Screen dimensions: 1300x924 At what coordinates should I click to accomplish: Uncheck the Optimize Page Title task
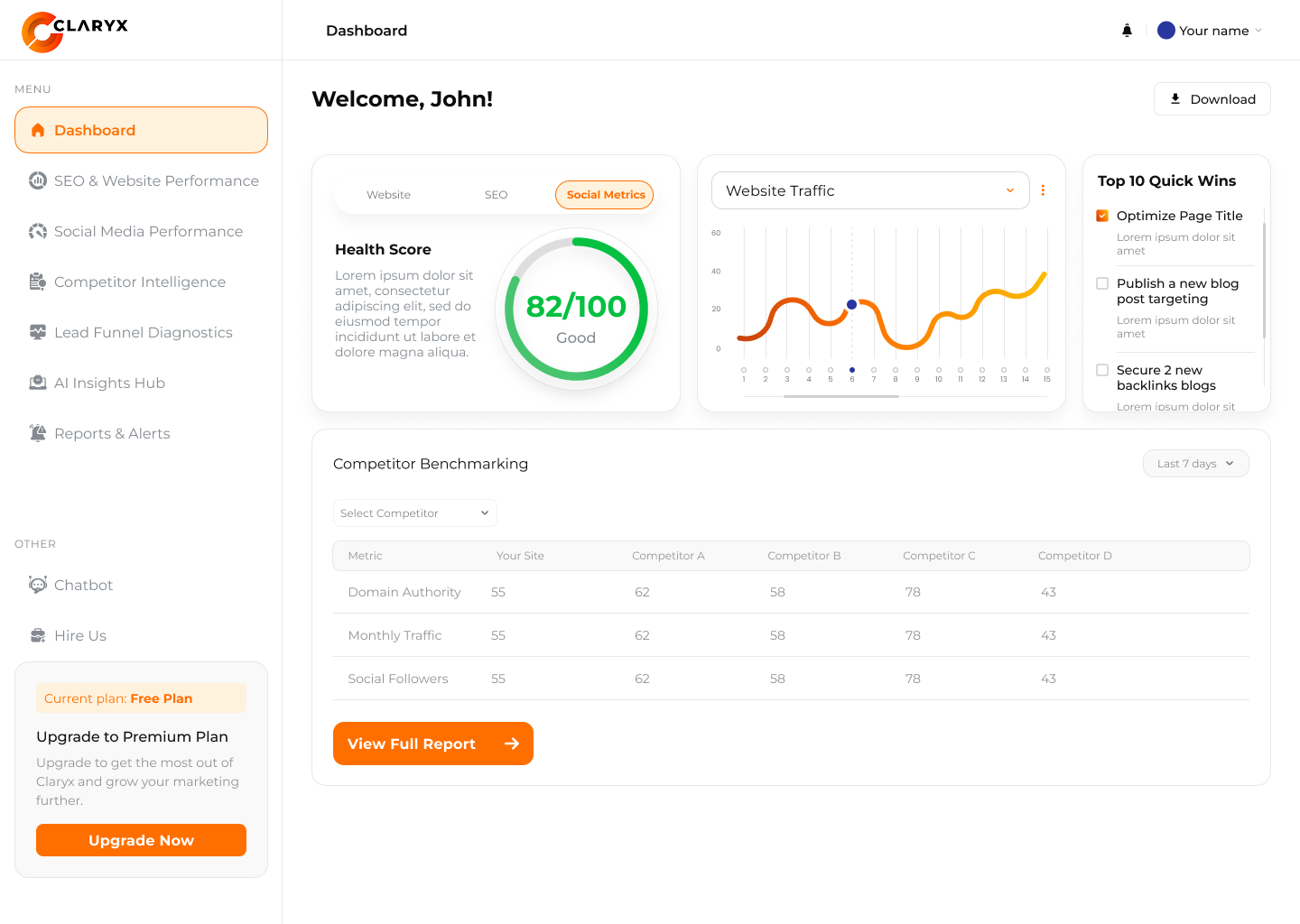1102,216
